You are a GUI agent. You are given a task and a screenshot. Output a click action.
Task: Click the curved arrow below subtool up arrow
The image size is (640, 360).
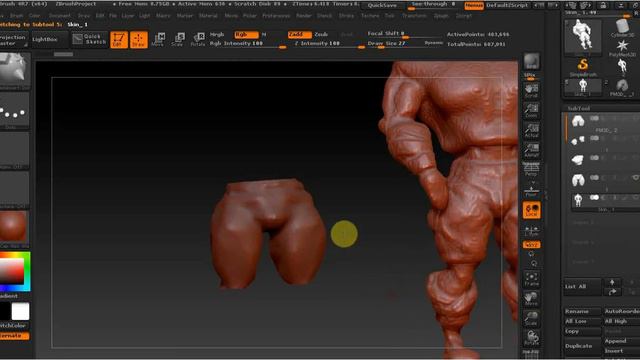coord(612,292)
